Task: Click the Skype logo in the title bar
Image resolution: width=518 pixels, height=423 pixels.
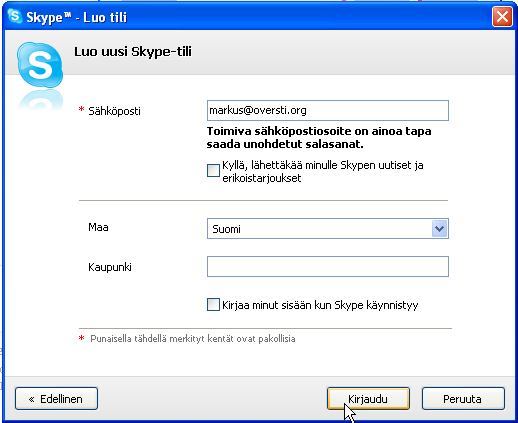Action: [15, 16]
